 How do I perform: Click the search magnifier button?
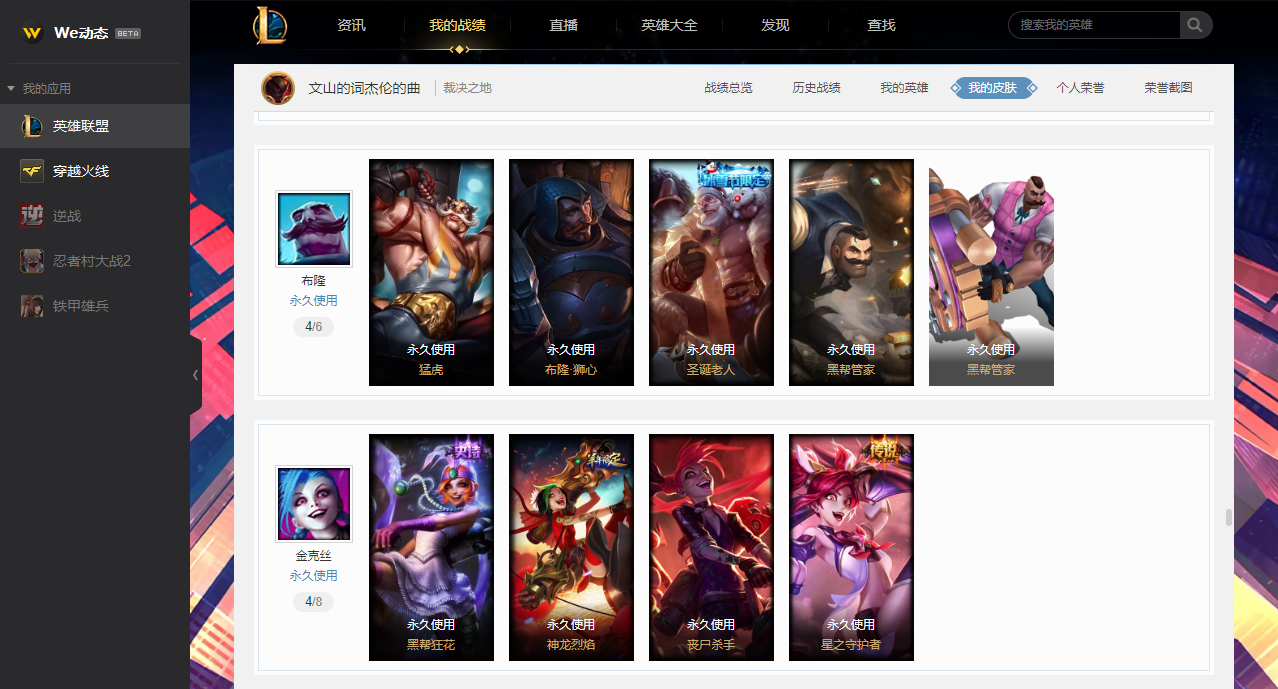click(x=1196, y=25)
